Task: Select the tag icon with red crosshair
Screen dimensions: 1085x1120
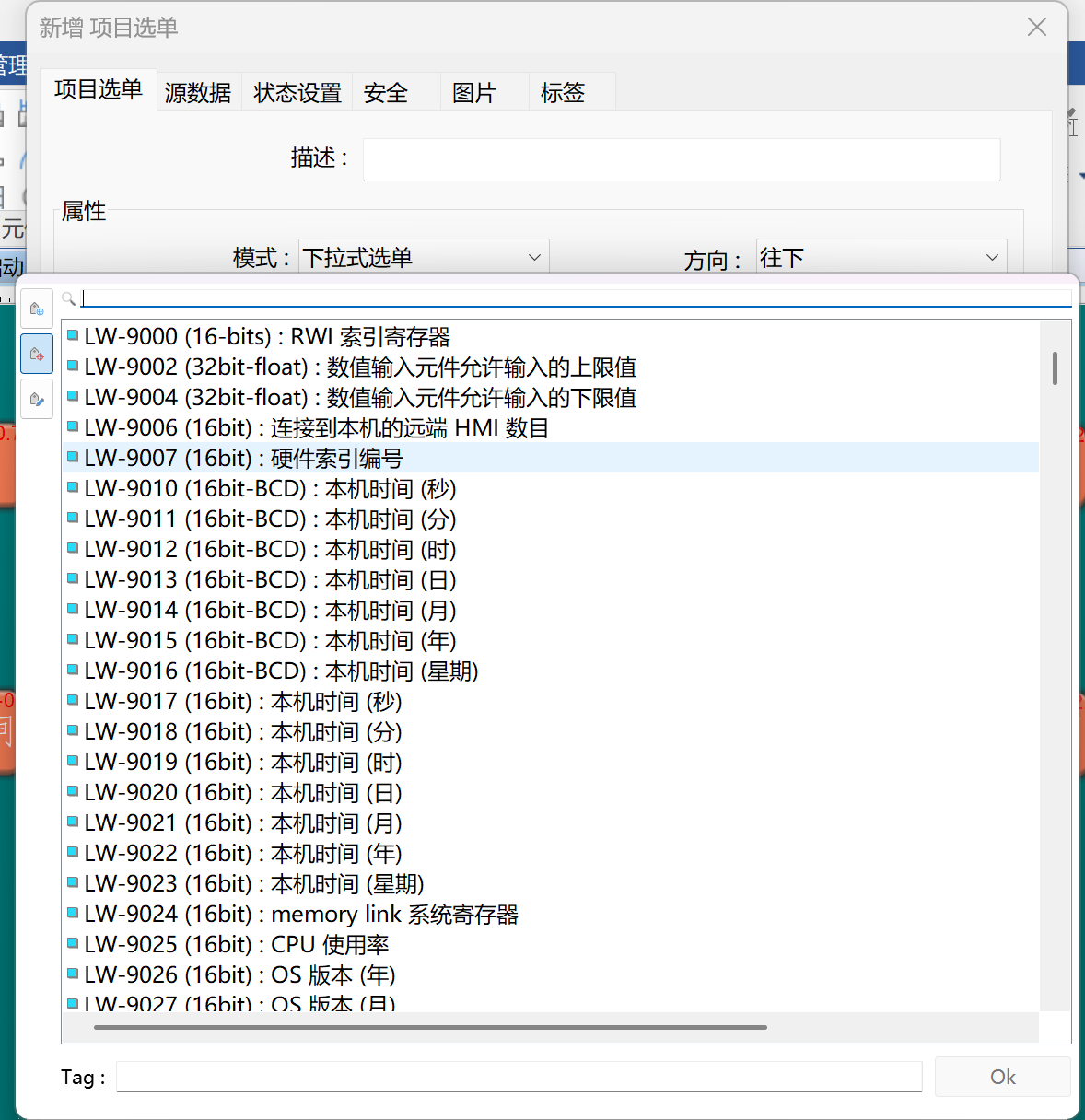Action: point(37,355)
